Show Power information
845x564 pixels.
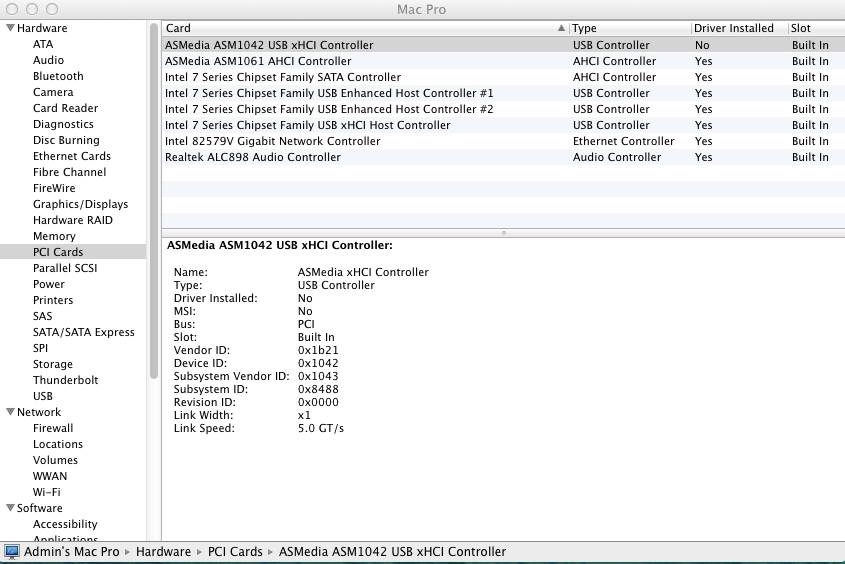49,284
